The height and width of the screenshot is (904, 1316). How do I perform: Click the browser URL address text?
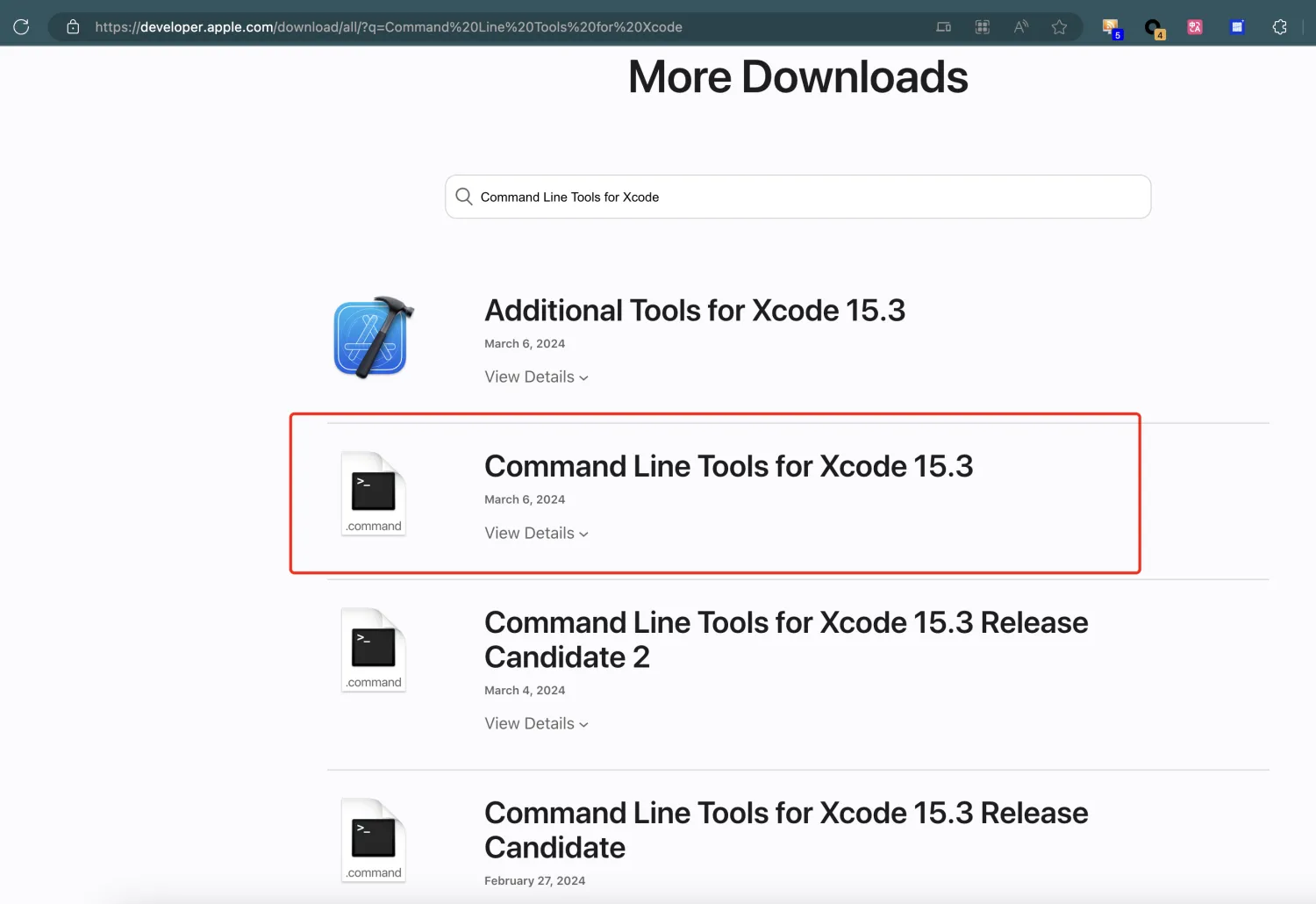388,26
